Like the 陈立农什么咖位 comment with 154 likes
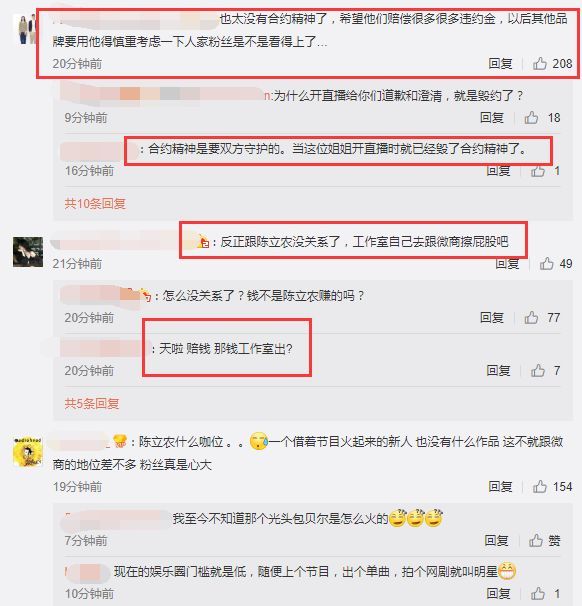Screen dimensions: 582x606 click(x=539, y=487)
